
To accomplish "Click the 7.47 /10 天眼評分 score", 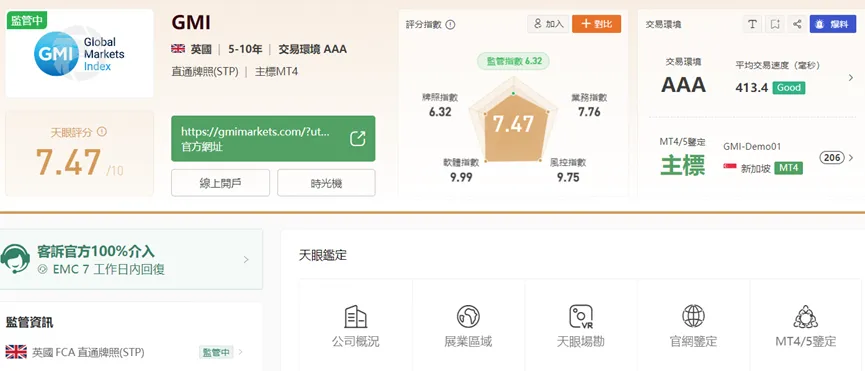I will tap(80, 163).
